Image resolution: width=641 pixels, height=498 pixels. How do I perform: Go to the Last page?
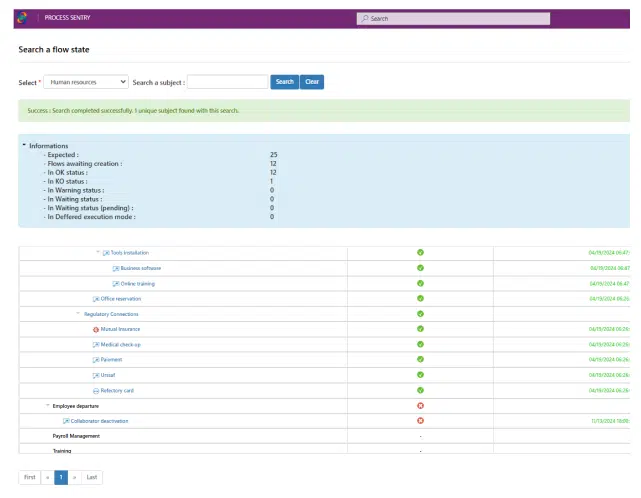coord(92,478)
